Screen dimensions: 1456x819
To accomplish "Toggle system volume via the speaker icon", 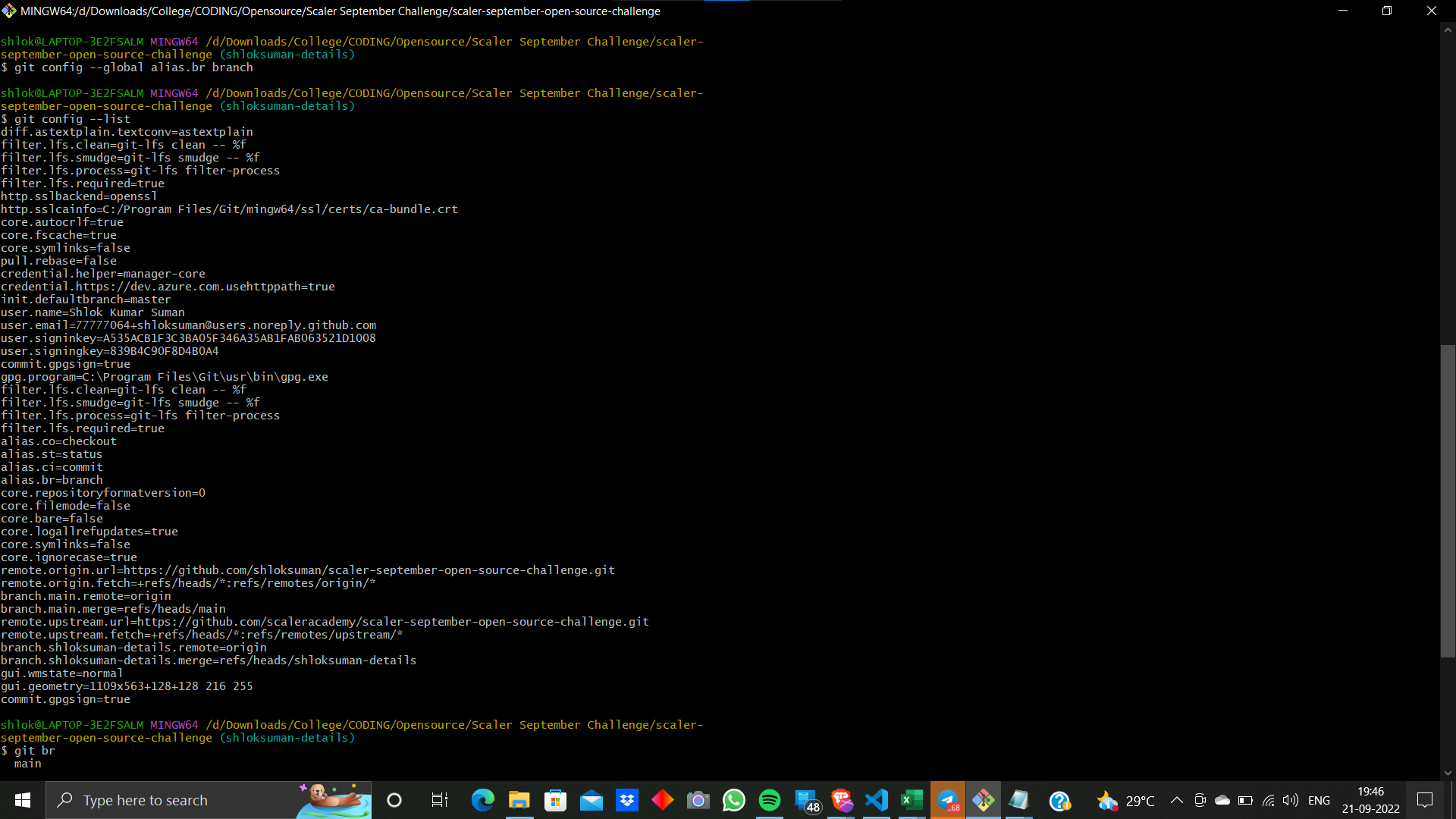I will pos(1290,800).
